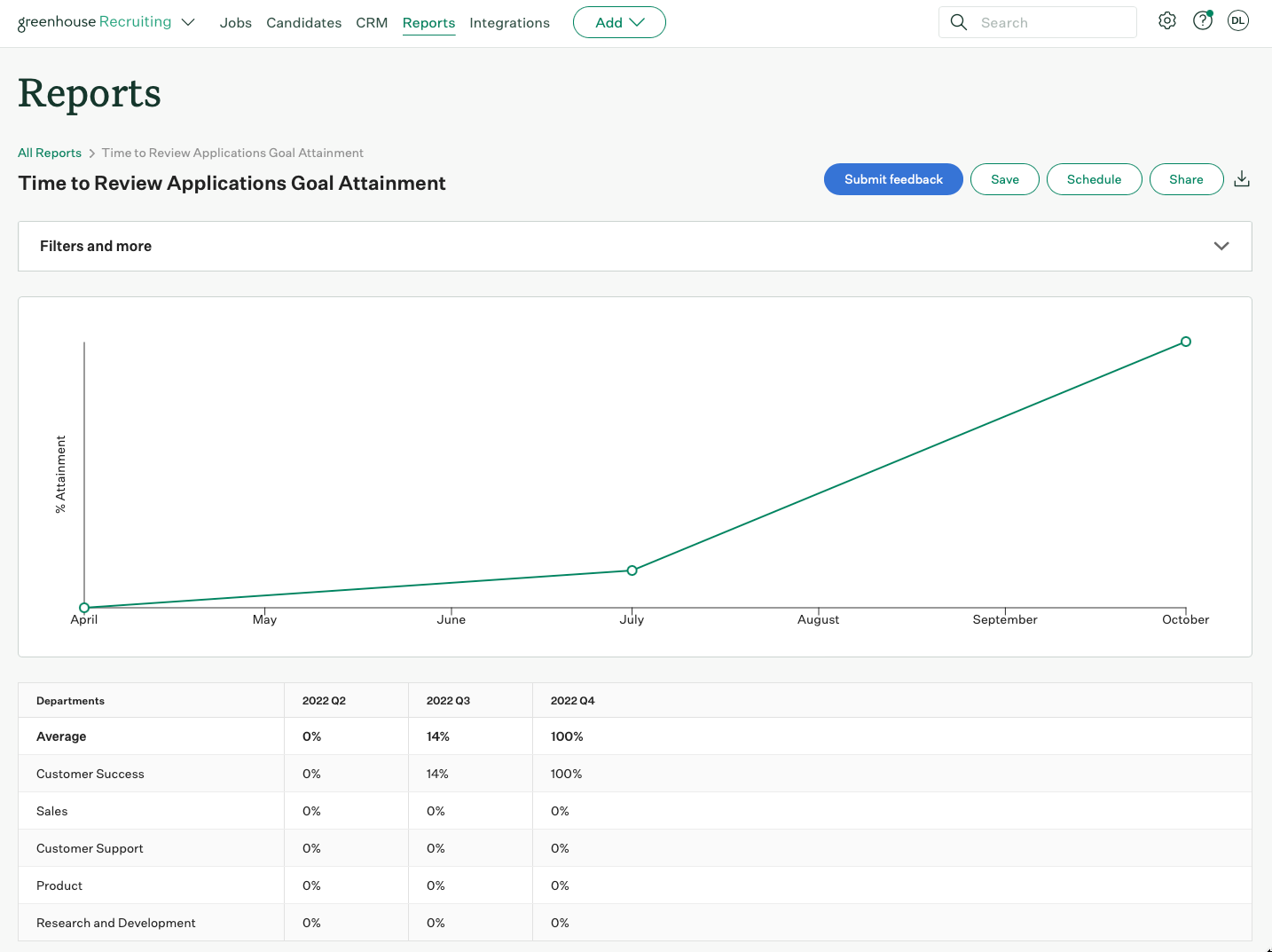
Task: Open the DL user avatar menu
Action: (1237, 20)
